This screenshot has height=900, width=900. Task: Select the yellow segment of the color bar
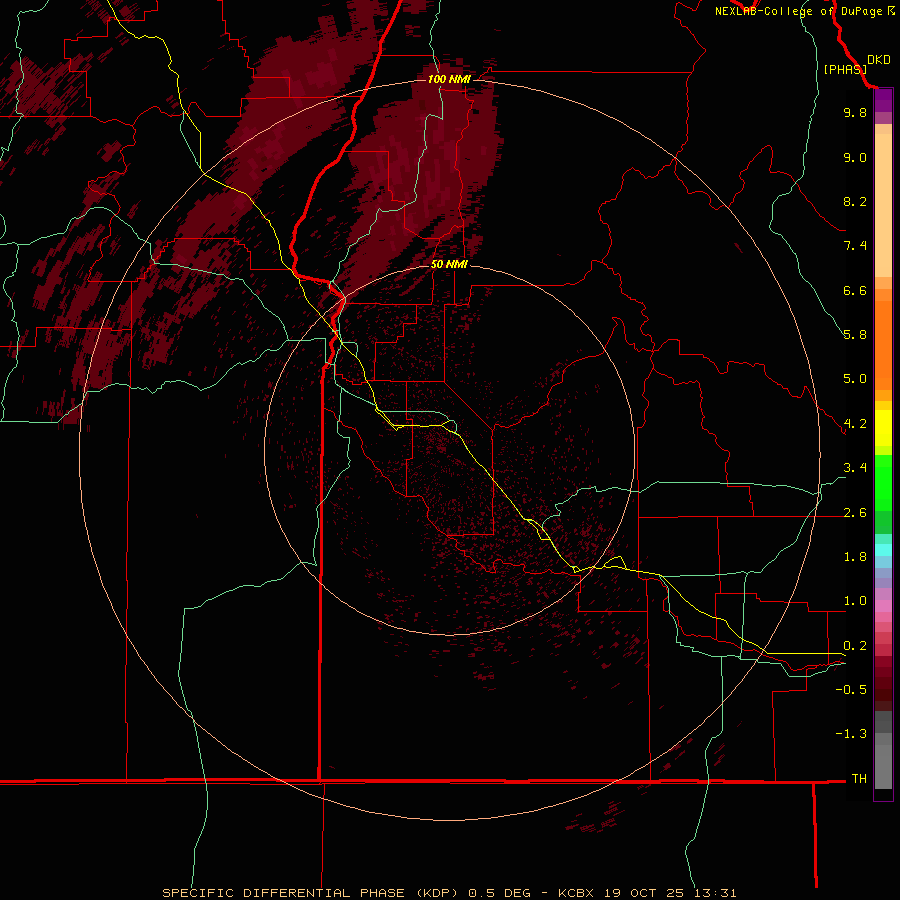coord(883,428)
